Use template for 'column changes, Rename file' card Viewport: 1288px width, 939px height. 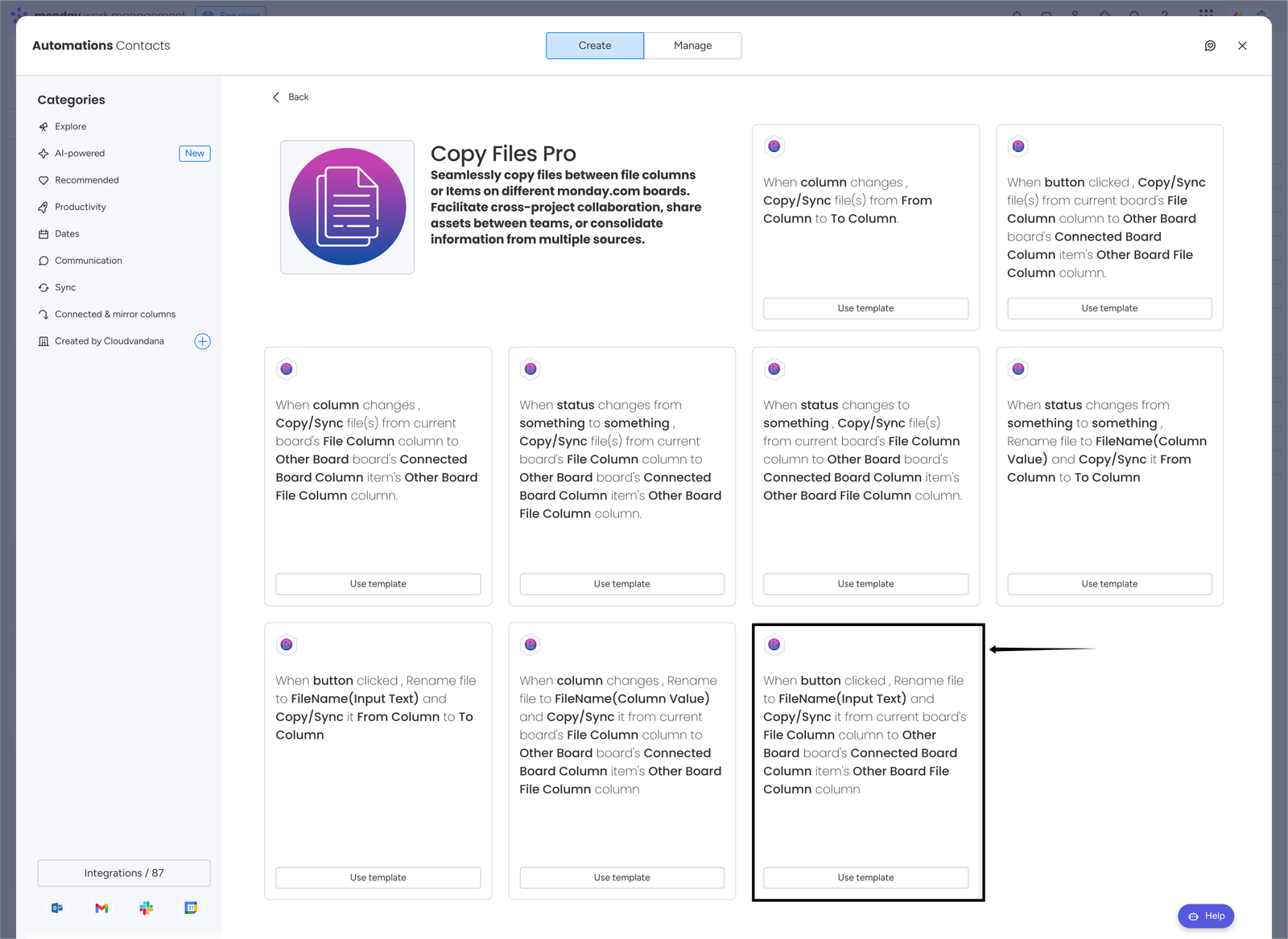click(621, 878)
